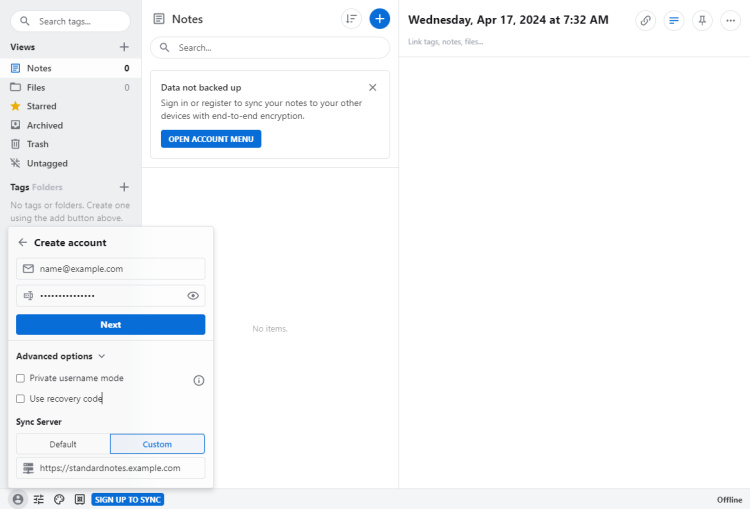750x509 pixels.
Task: Click into the email address field
Action: click(118, 269)
